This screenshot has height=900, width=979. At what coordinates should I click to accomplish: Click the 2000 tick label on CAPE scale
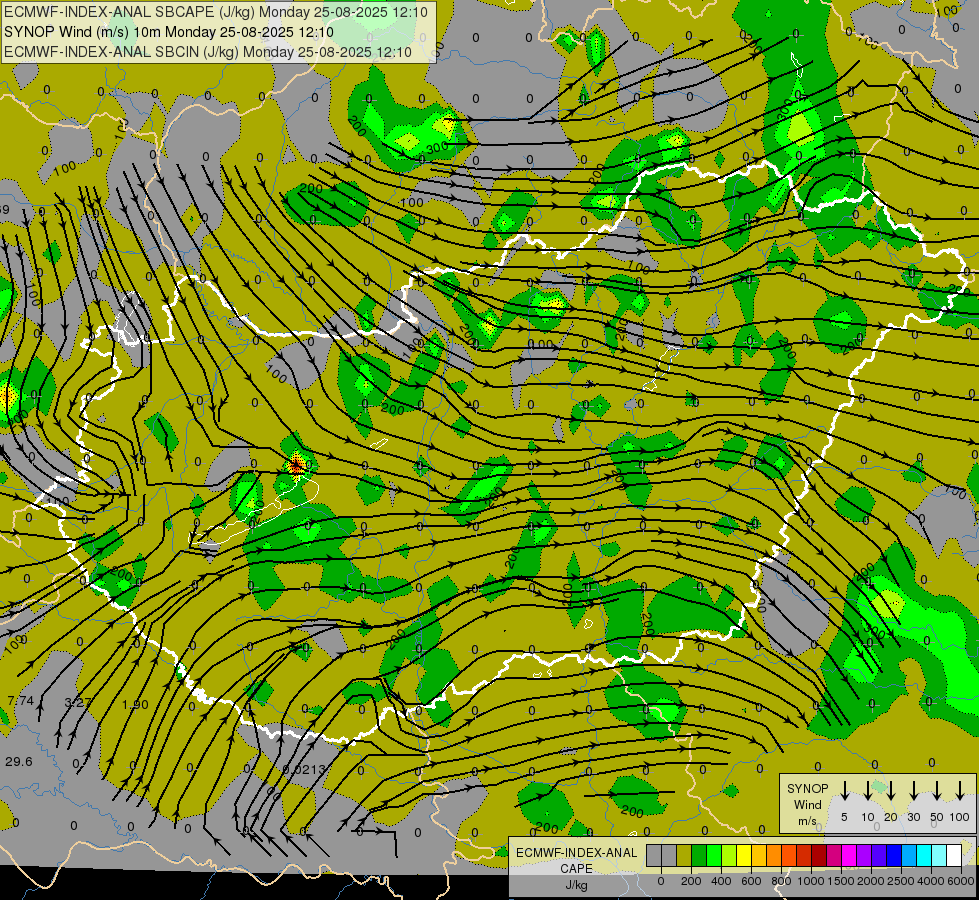click(x=871, y=881)
